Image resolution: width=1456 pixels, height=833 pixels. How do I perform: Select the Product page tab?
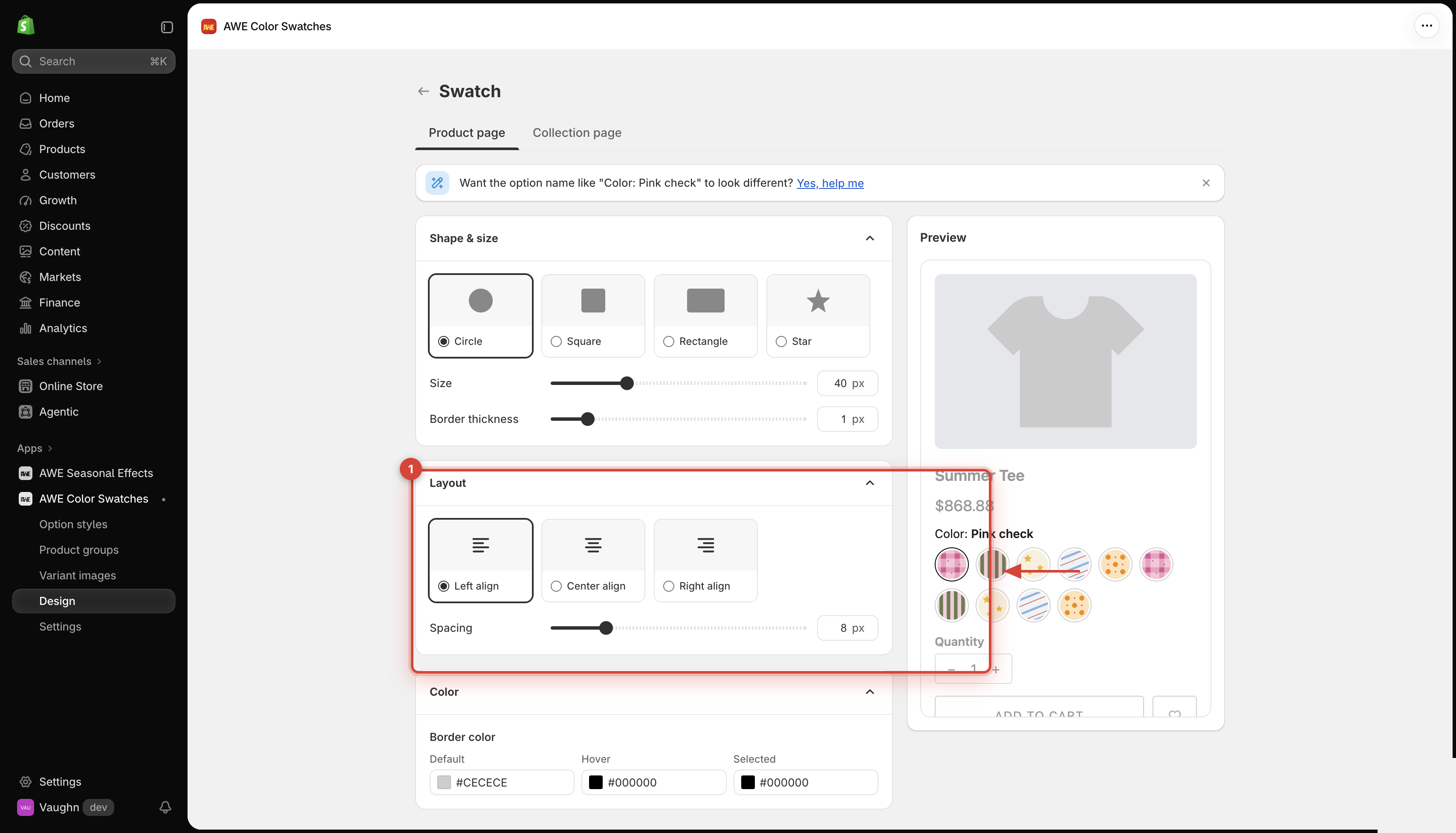(x=467, y=133)
